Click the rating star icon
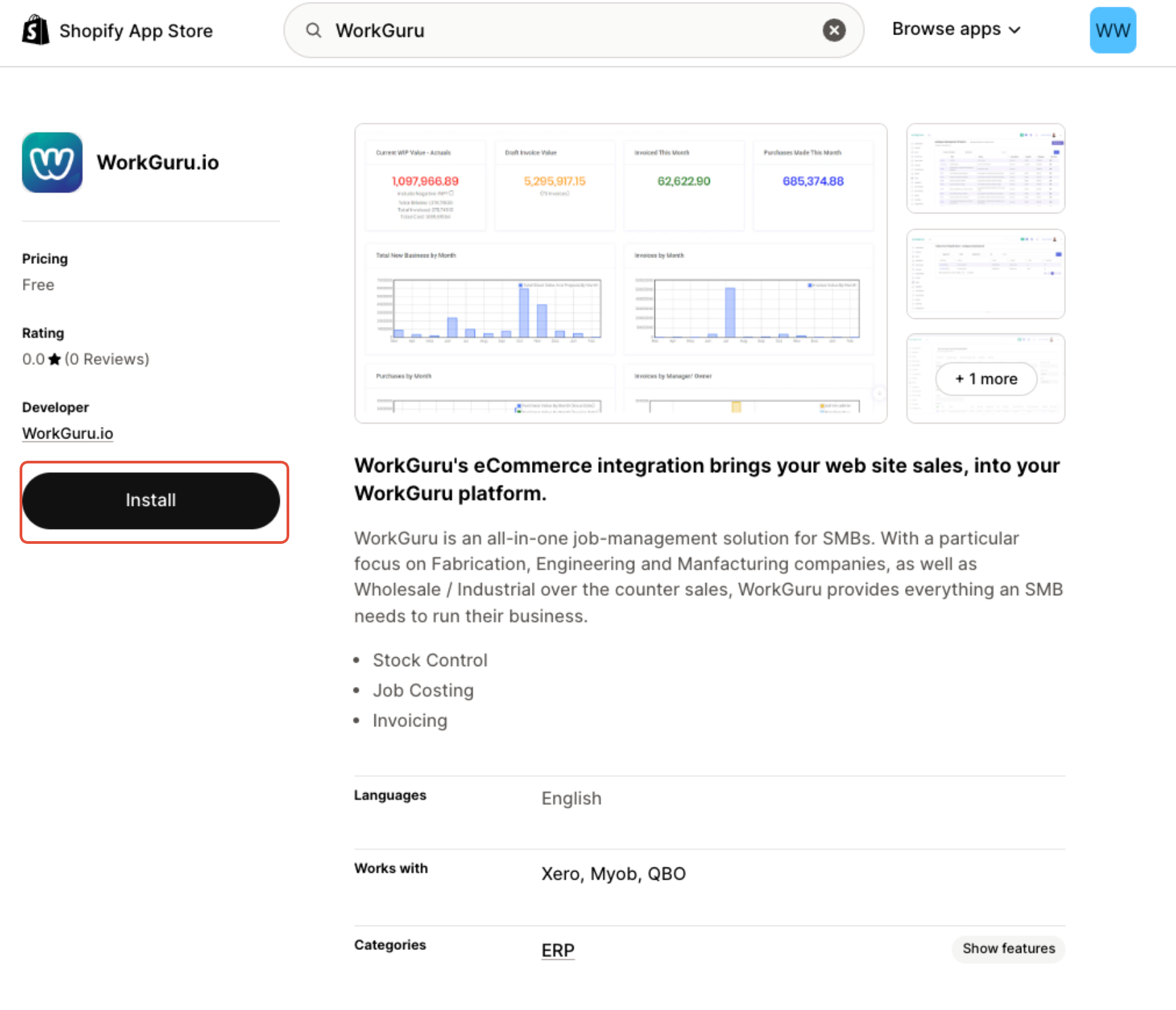Screen dimensions: 1176x1010 pos(55,359)
